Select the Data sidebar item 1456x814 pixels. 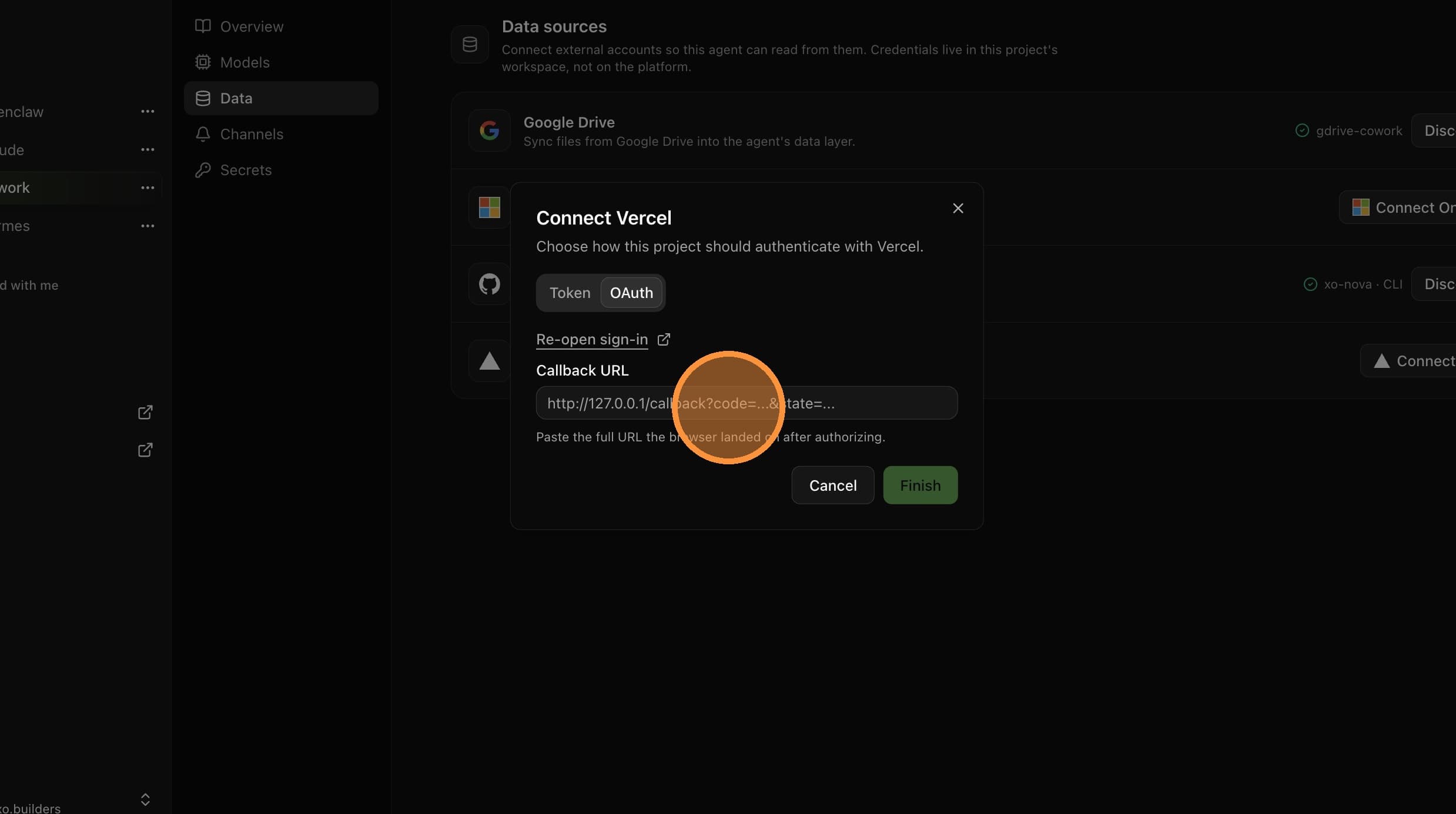(281, 98)
